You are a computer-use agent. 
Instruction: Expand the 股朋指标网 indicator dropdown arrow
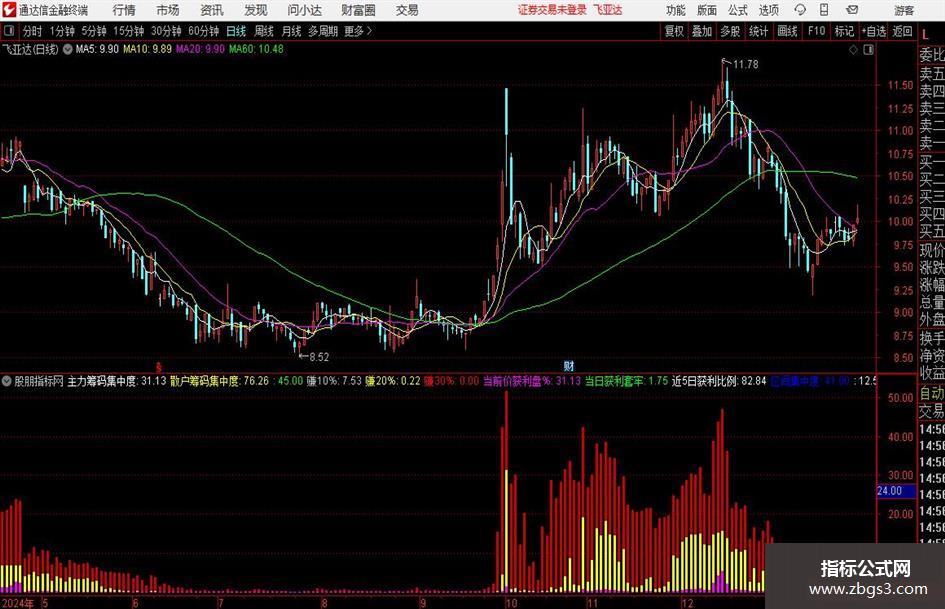tap(7, 381)
